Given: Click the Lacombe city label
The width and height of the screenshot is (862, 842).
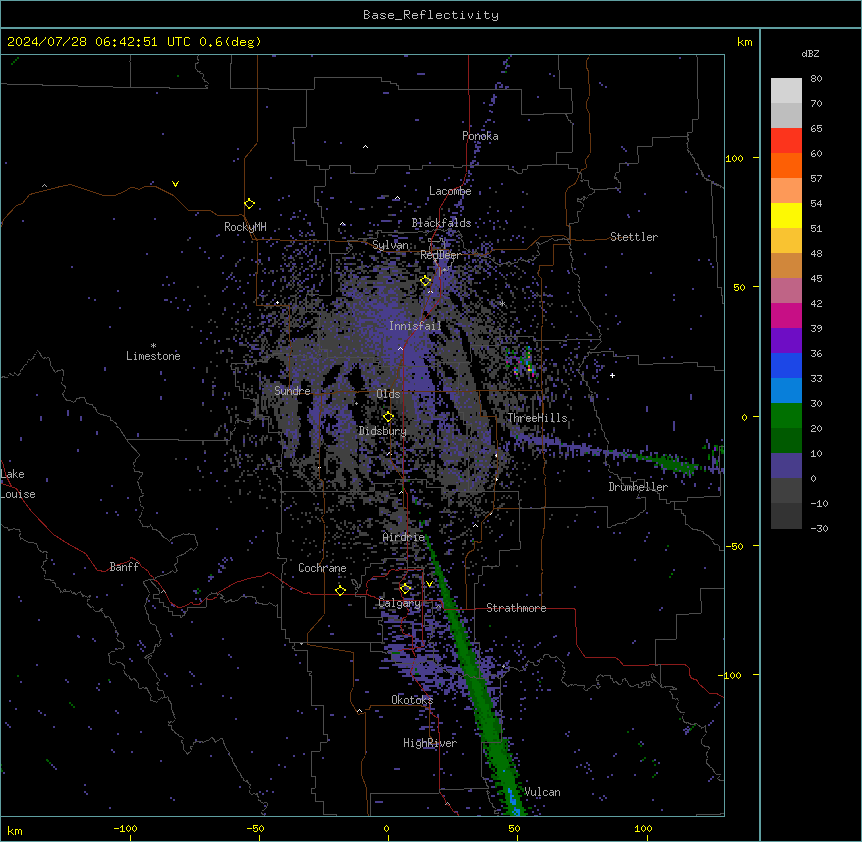Looking at the screenshot, I should (x=450, y=191).
